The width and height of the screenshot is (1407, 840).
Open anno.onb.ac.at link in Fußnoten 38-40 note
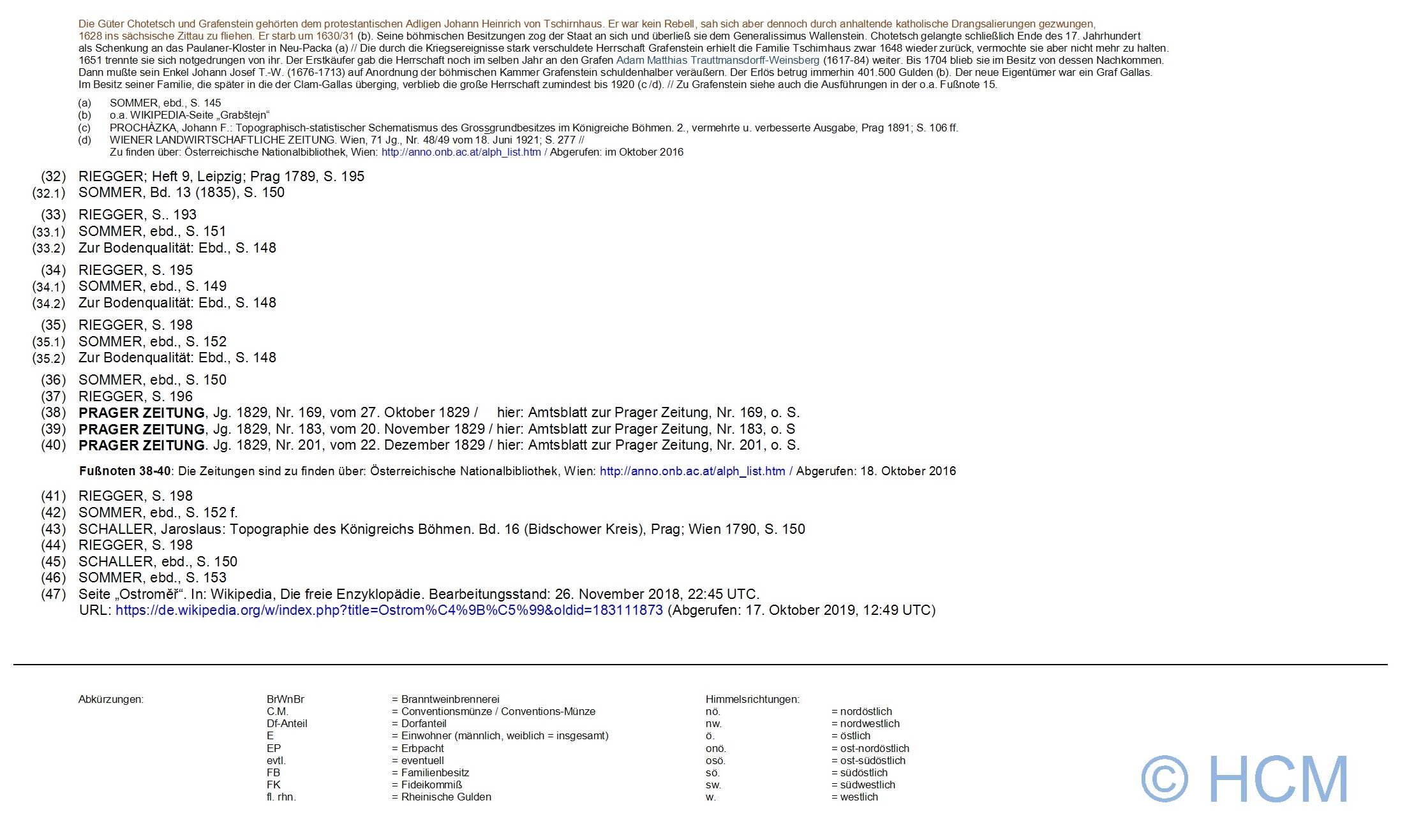(x=692, y=471)
